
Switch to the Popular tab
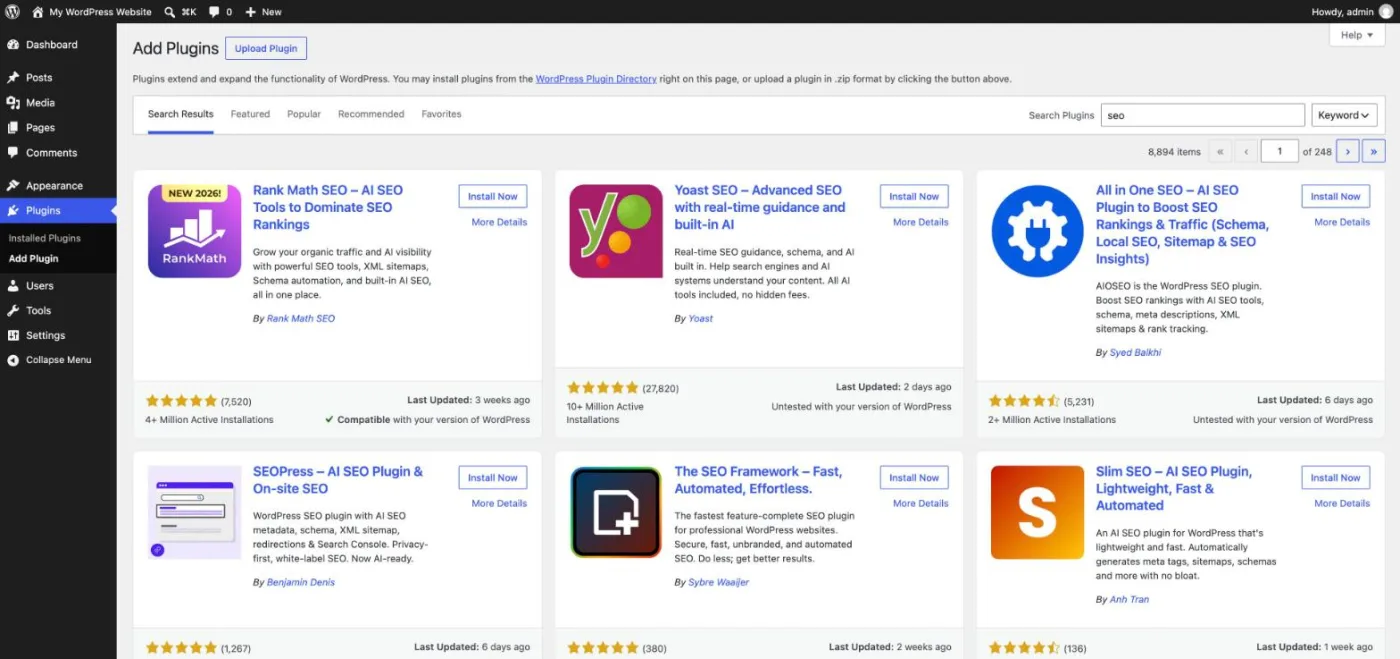(x=304, y=114)
